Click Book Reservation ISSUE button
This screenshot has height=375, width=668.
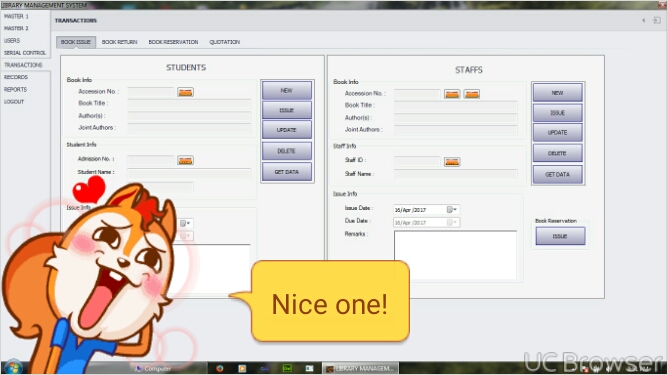[x=560, y=236]
